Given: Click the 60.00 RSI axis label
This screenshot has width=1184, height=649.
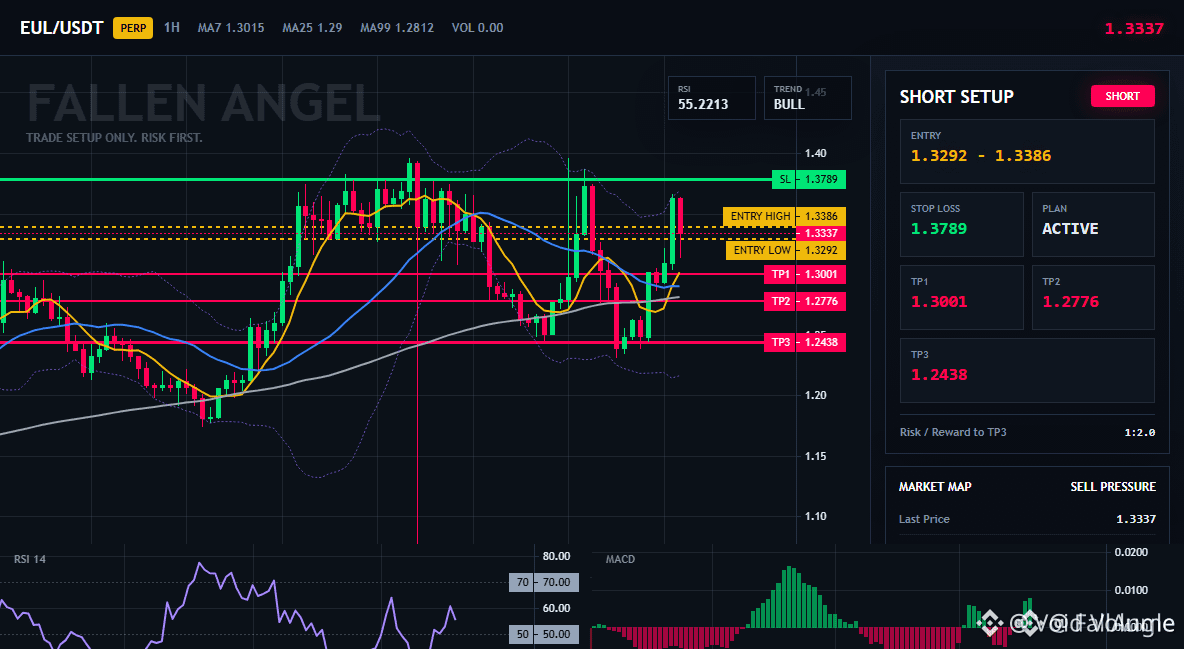Looking at the screenshot, I should (557, 608).
